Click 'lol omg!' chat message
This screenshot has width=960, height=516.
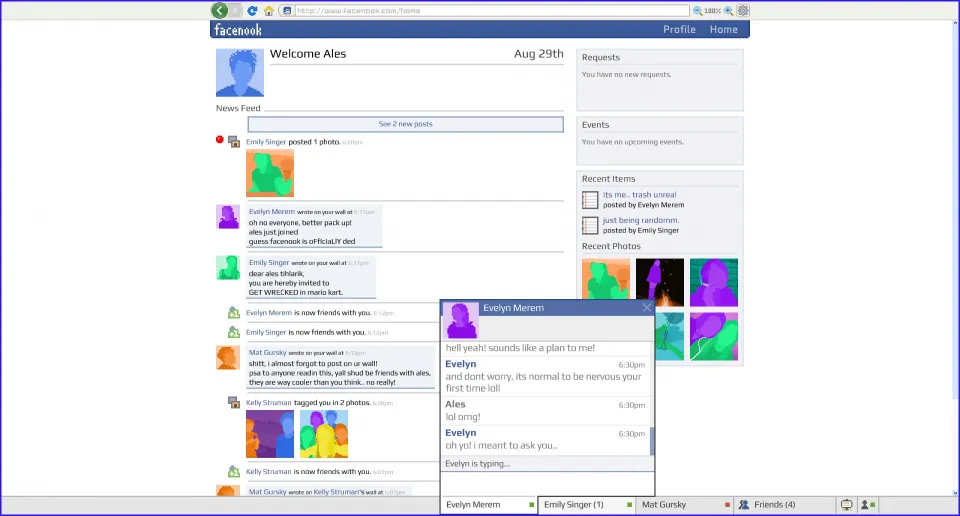point(463,417)
